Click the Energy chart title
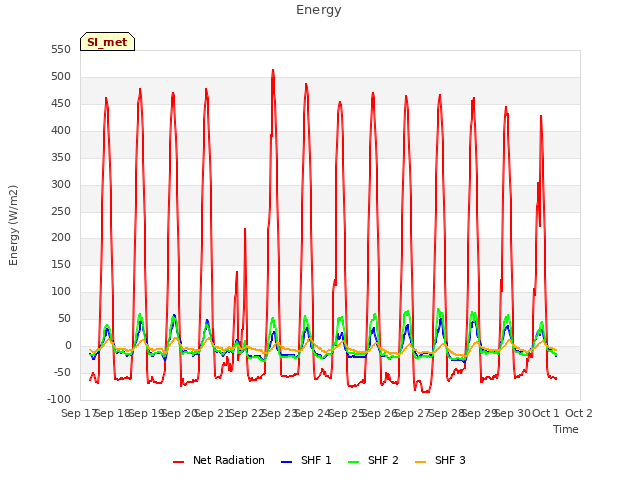 319,10
